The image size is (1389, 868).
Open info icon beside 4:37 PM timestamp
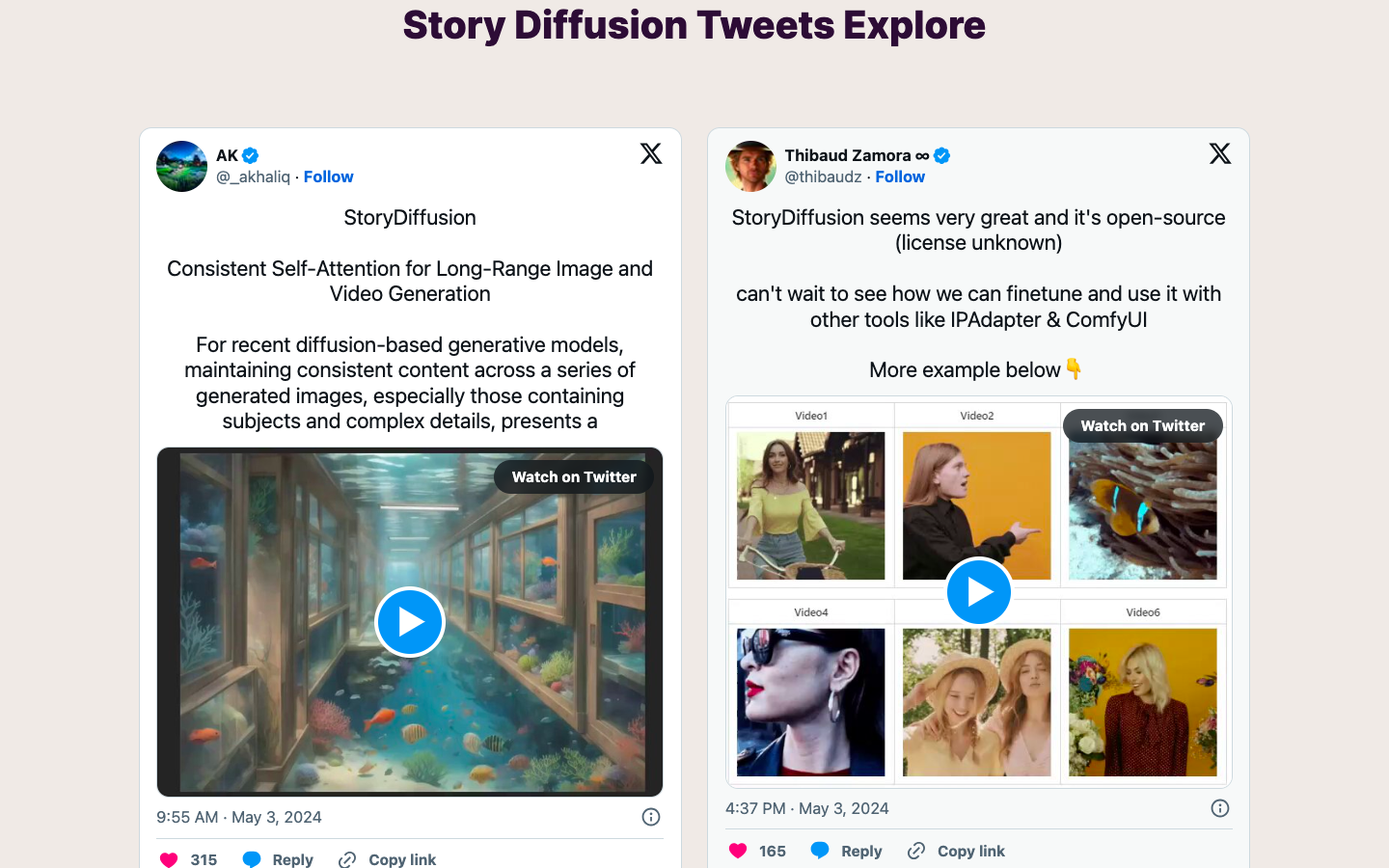pyautogui.click(x=1220, y=808)
